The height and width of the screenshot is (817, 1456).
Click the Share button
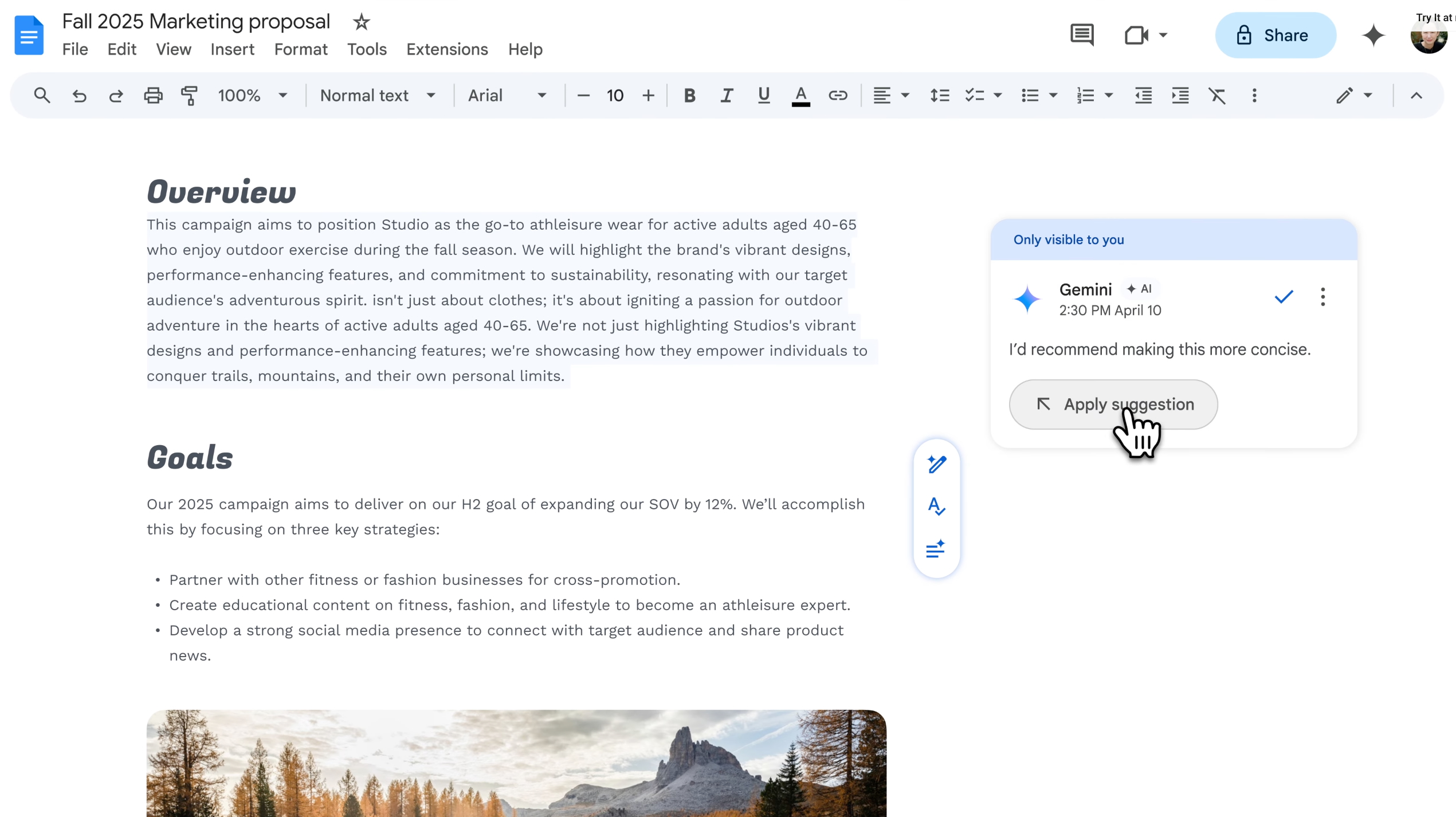click(x=1275, y=35)
